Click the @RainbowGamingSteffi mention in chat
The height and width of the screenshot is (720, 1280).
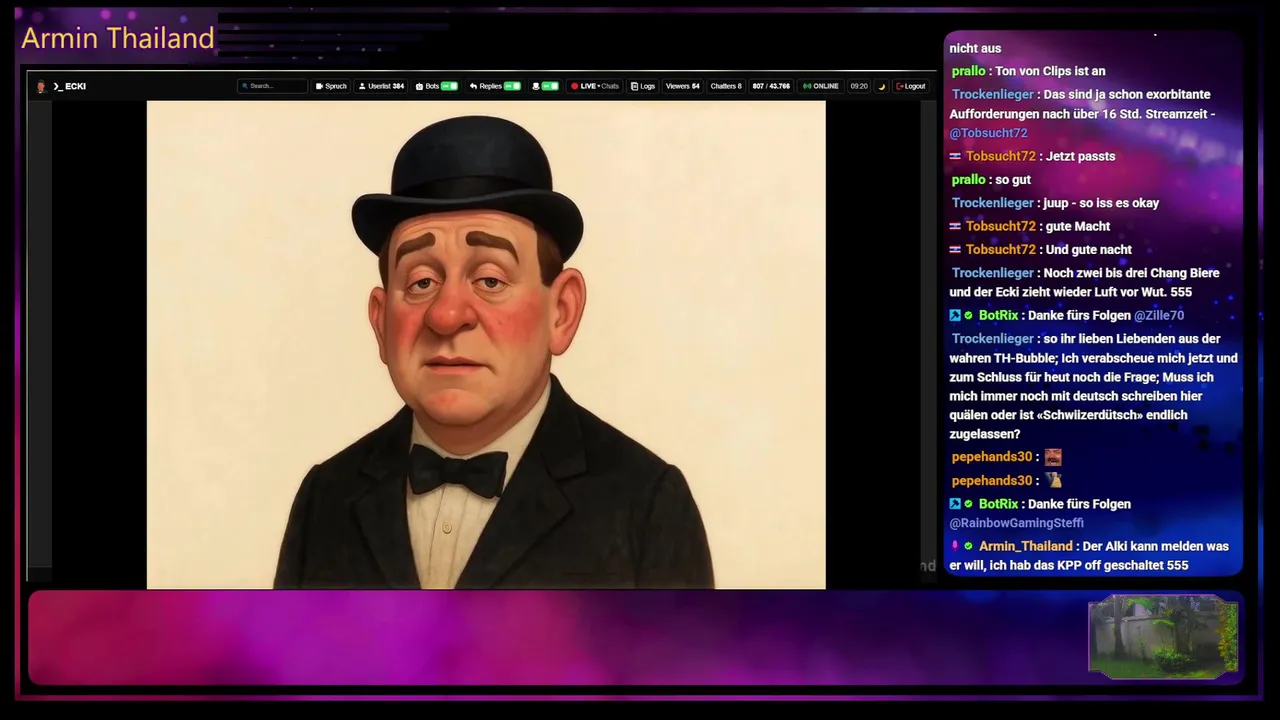[x=1016, y=523]
